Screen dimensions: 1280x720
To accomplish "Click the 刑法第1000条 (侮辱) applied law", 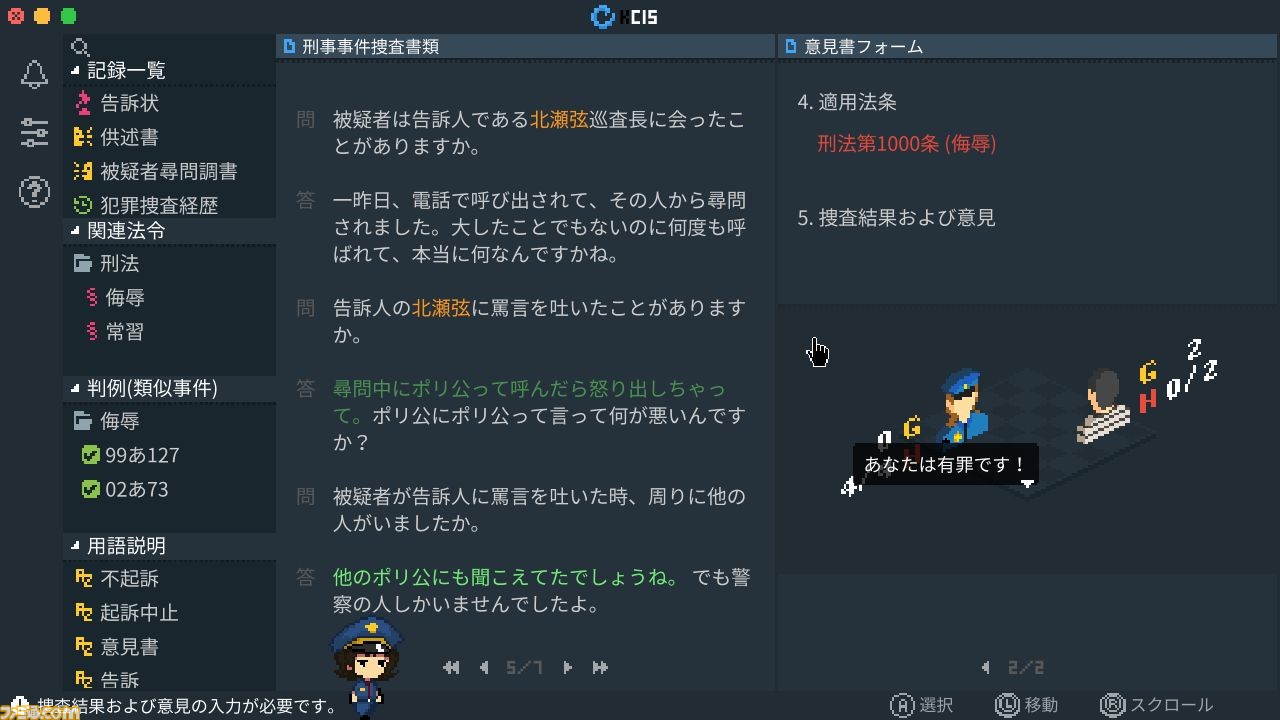I will (x=906, y=144).
